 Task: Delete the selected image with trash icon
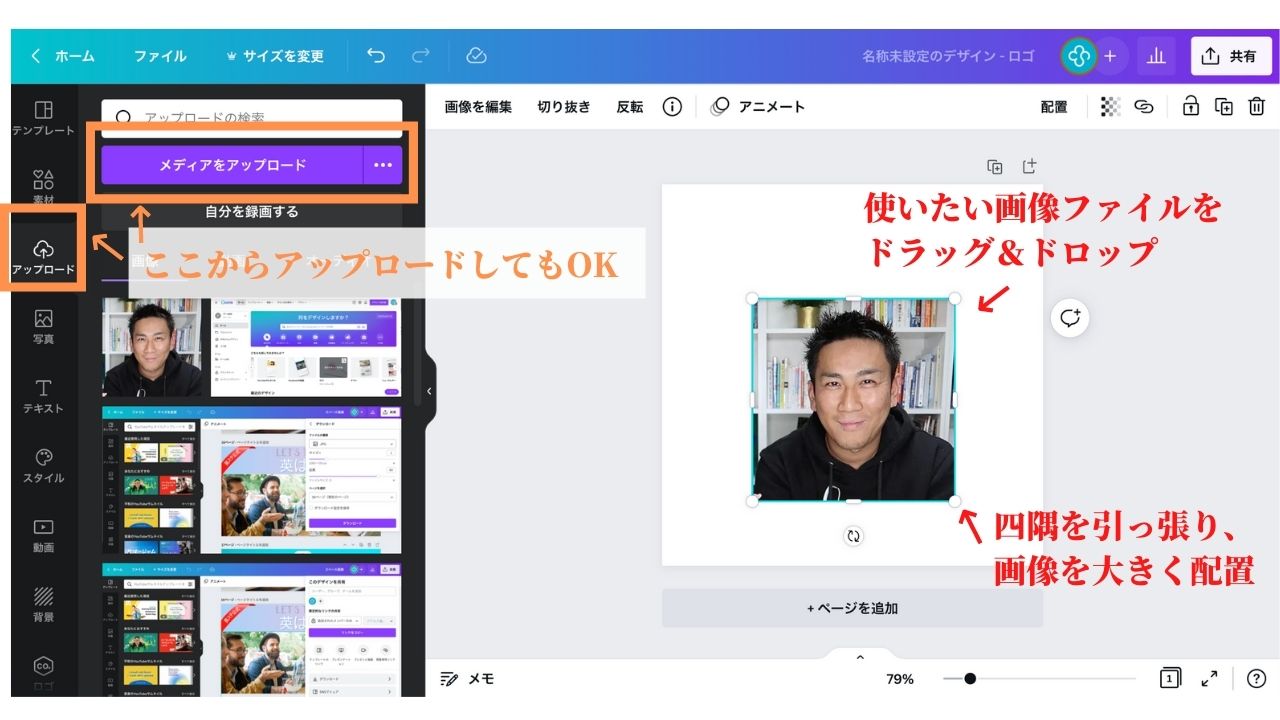(x=1257, y=107)
